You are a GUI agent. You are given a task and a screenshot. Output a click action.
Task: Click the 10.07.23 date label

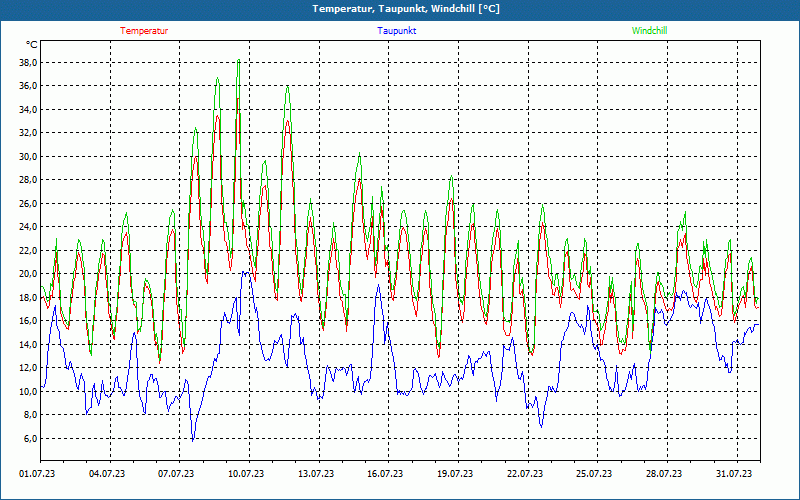pos(246,474)
